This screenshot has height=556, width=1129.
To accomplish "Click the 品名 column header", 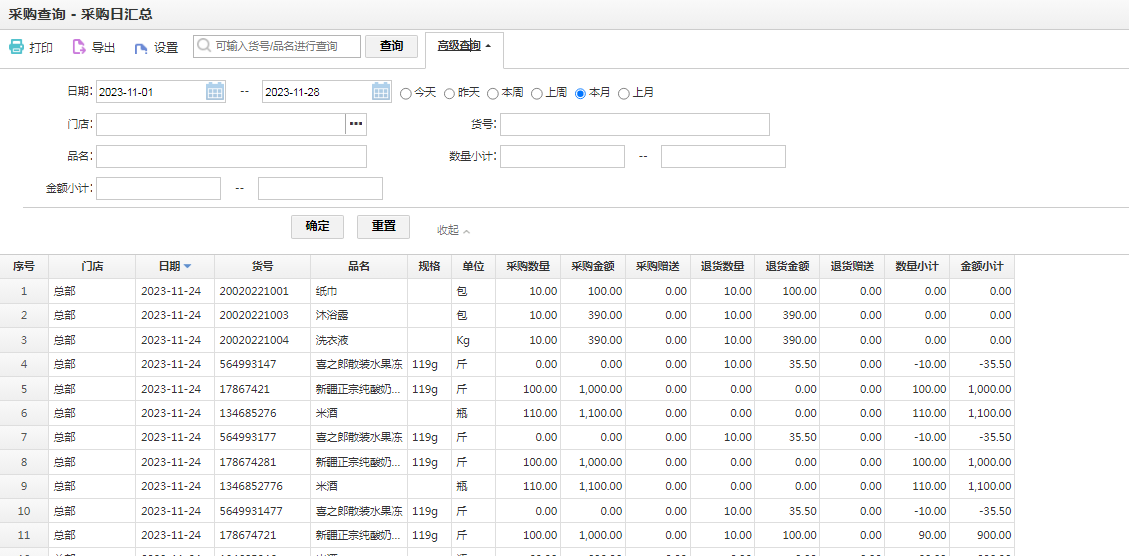I will pos(359,266).
